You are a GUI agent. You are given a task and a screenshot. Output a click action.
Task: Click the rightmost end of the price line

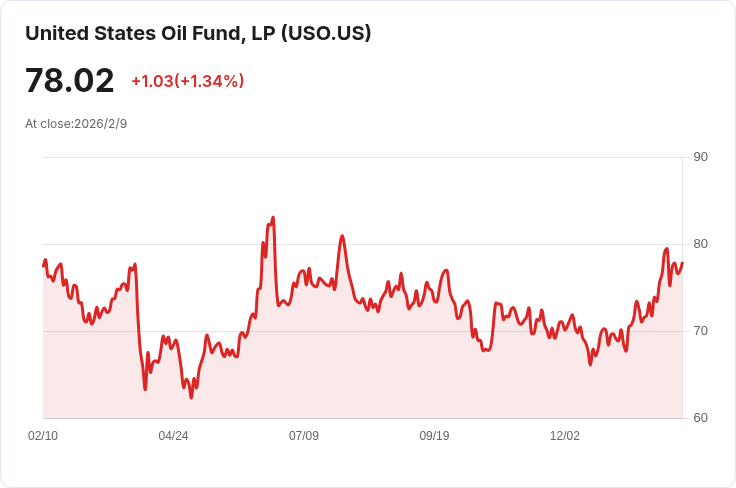(x=682, y=263)
